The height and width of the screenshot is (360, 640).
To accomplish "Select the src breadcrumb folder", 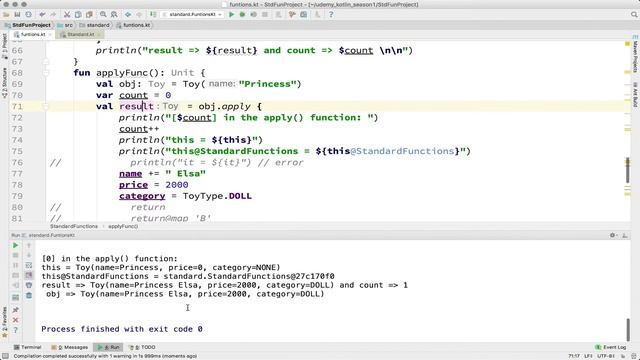I will coord(65,25).
